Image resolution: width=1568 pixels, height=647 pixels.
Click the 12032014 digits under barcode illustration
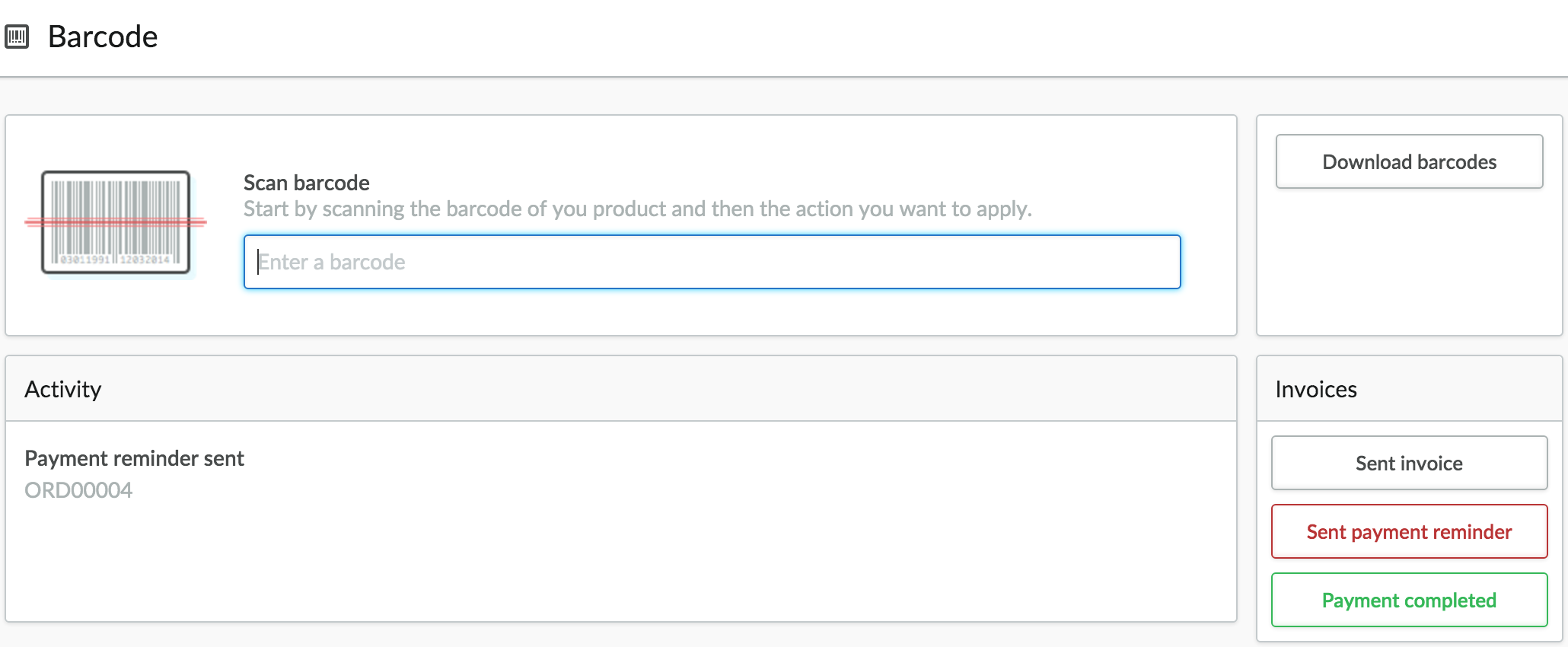pos(145,260)
